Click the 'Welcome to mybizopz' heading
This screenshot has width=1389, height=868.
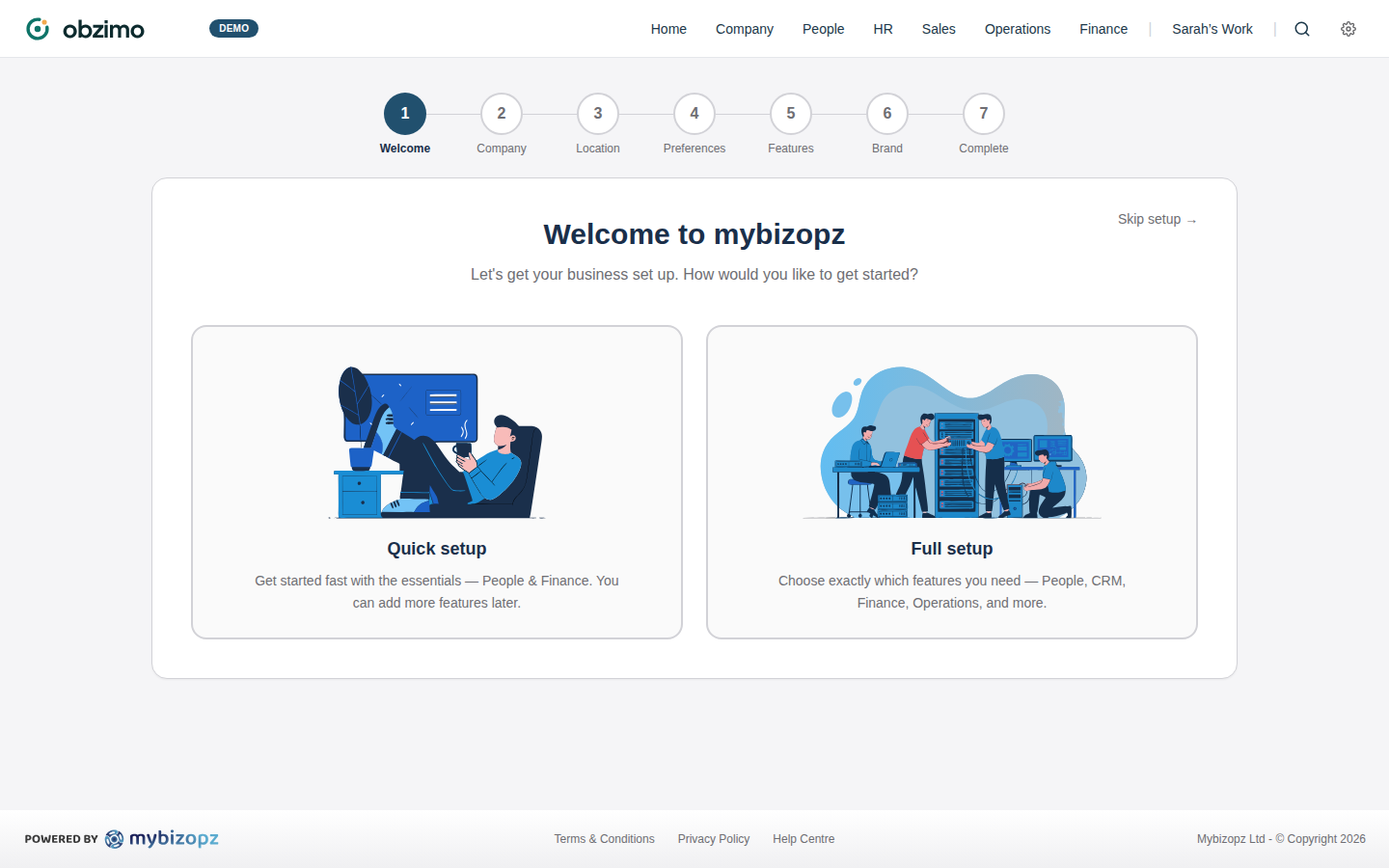(x=694, y=234)
